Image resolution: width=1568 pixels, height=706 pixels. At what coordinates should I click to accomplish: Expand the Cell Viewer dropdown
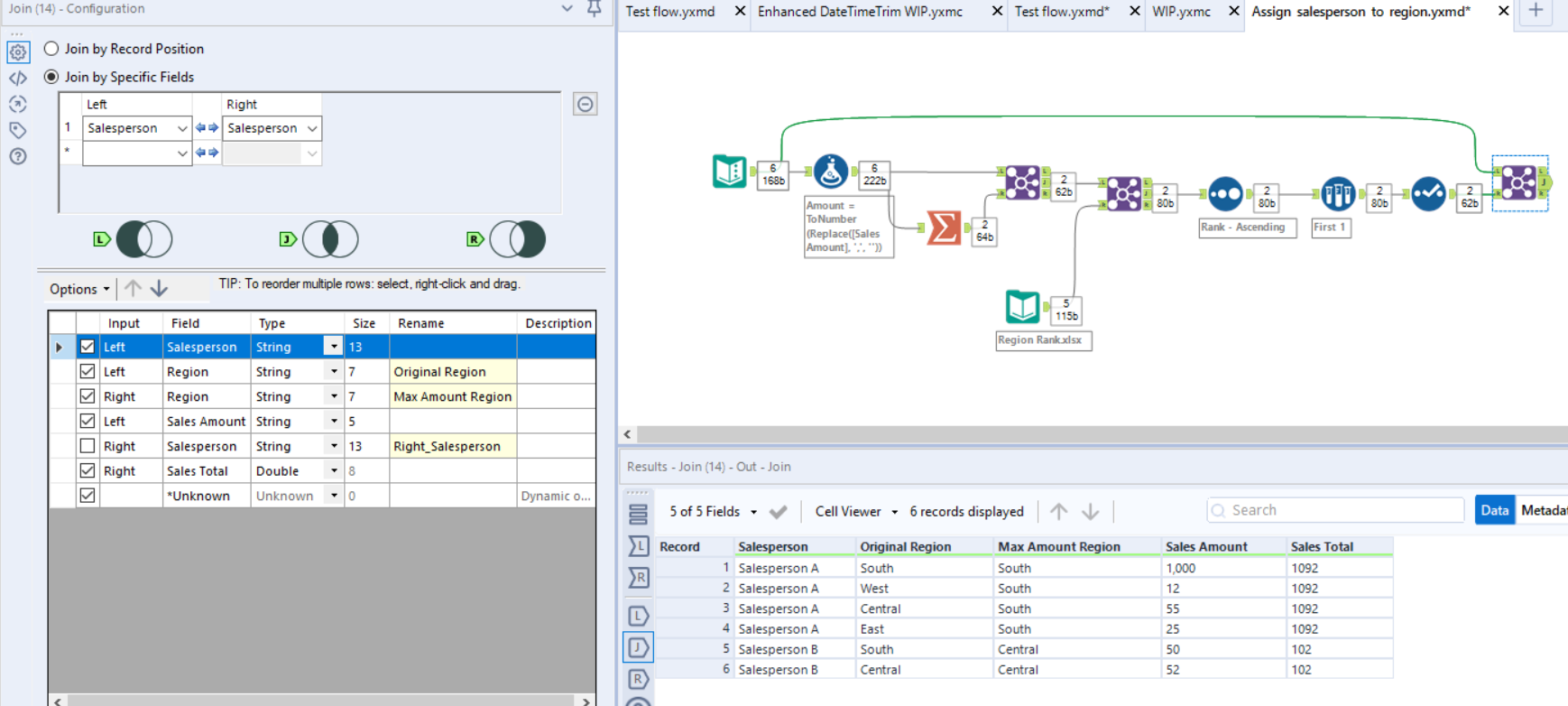pyautogui.click(x=856, y=511)
